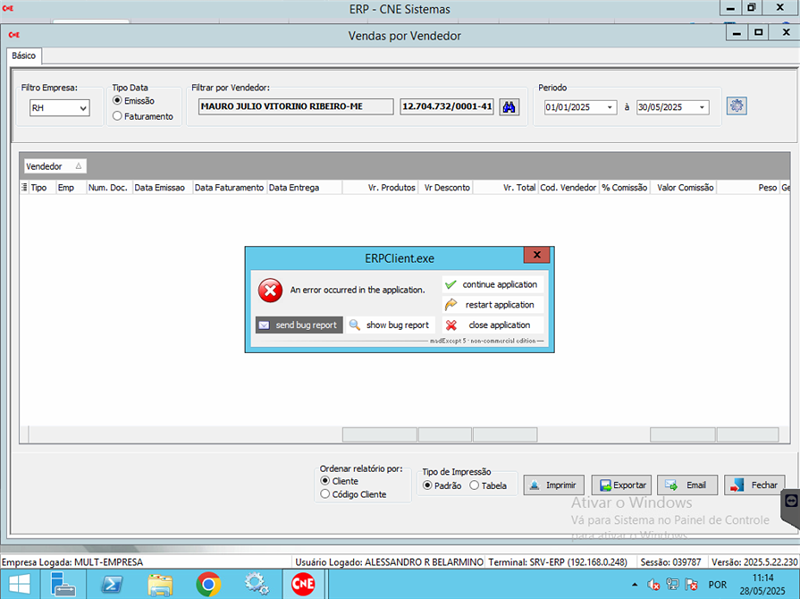Click the CNE app icon in taskbar

pyautogui.click(x=302, y=584)
